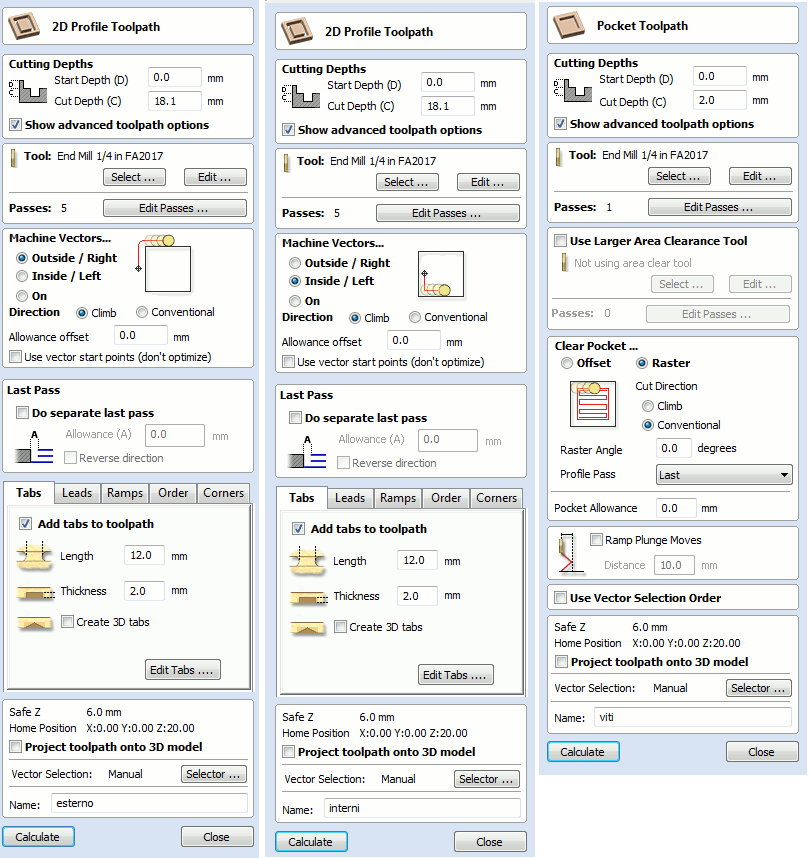Screen dimensions: 810x858
Task: Click the last pass allowance diagram in interni panel
Action: tap(307, 452)
